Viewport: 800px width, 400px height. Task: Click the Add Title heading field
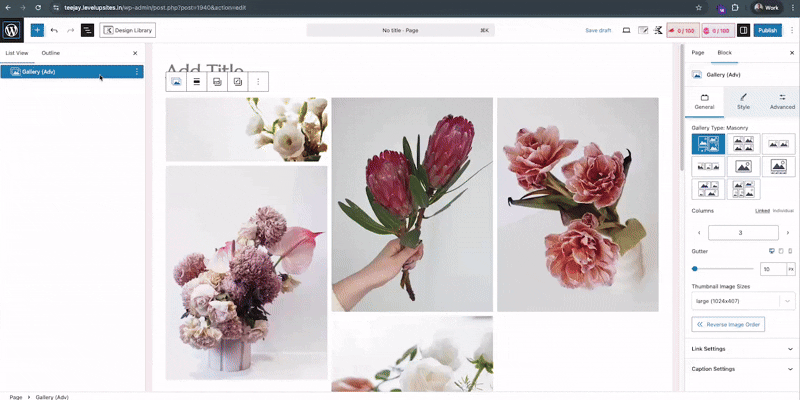210,72
